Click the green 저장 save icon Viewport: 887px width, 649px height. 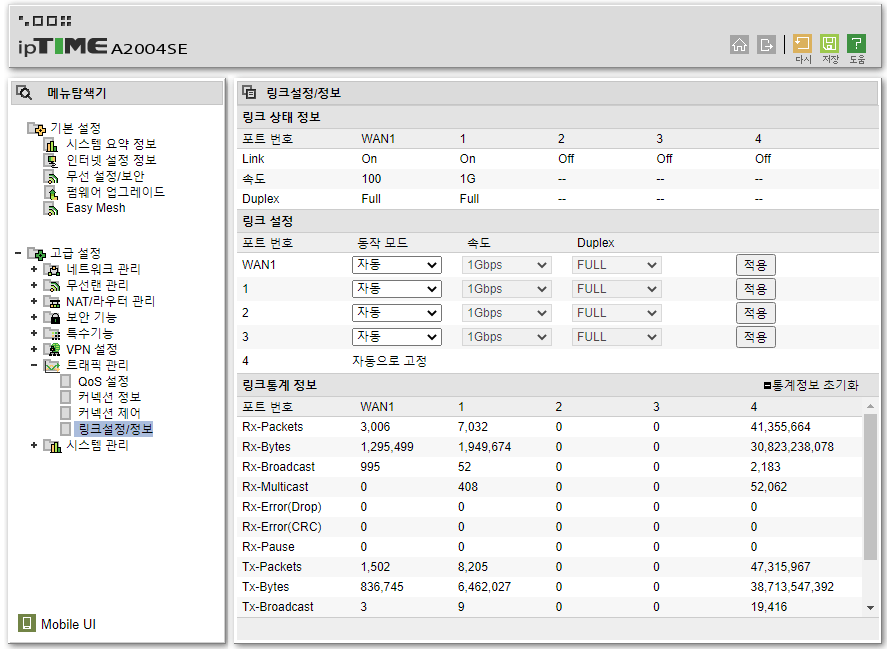[x=829, y=44]
